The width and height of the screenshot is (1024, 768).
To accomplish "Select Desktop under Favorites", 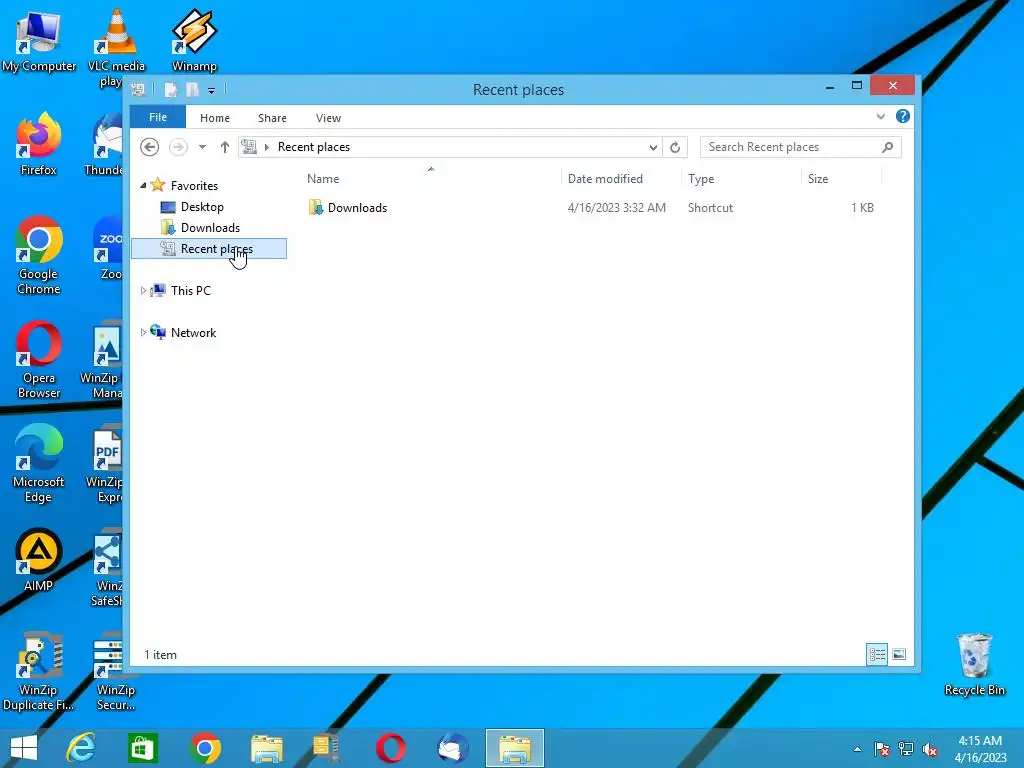I will tap(202, 207).
